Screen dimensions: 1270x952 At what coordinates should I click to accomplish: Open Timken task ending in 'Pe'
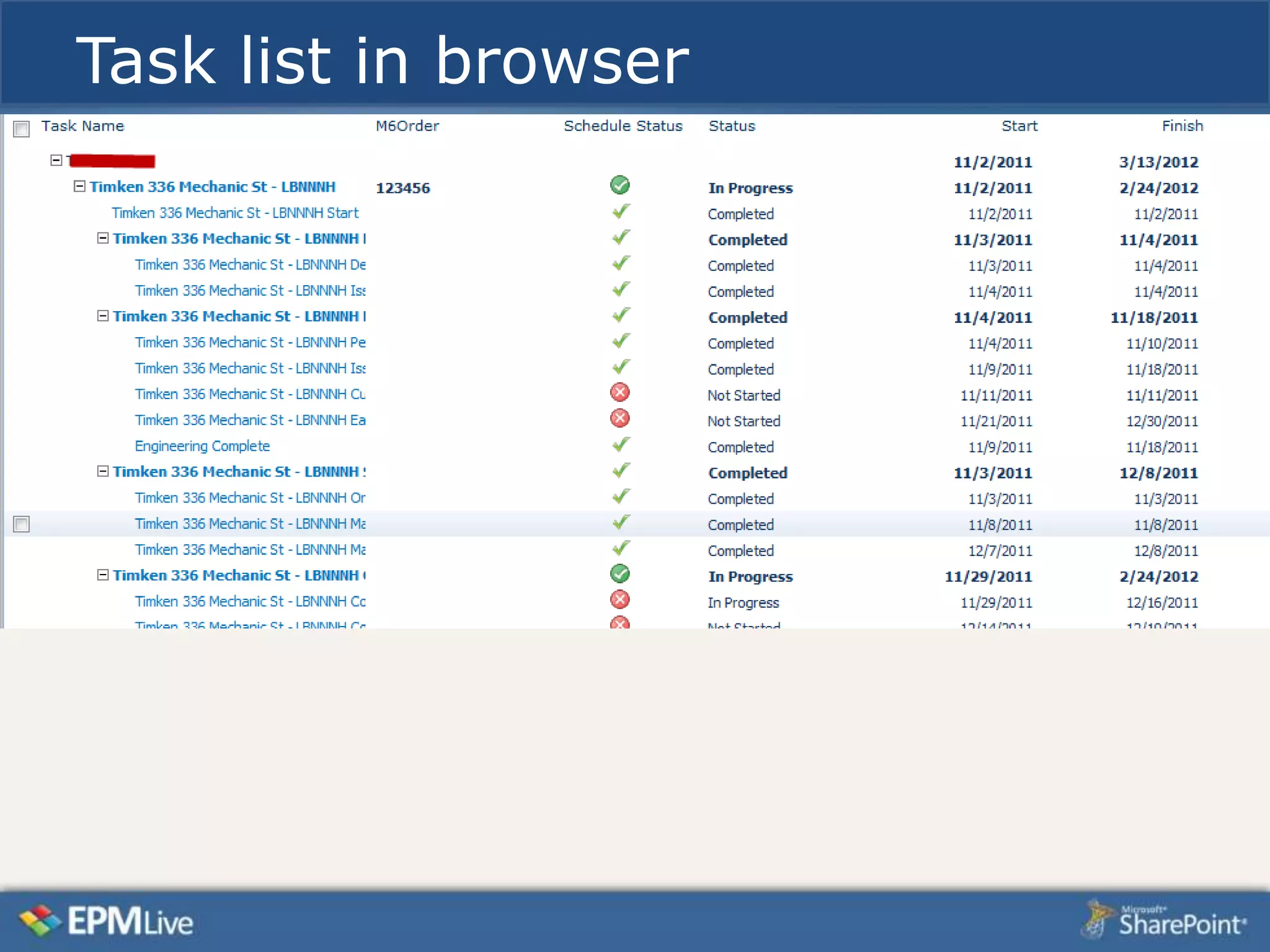[250, 343]
